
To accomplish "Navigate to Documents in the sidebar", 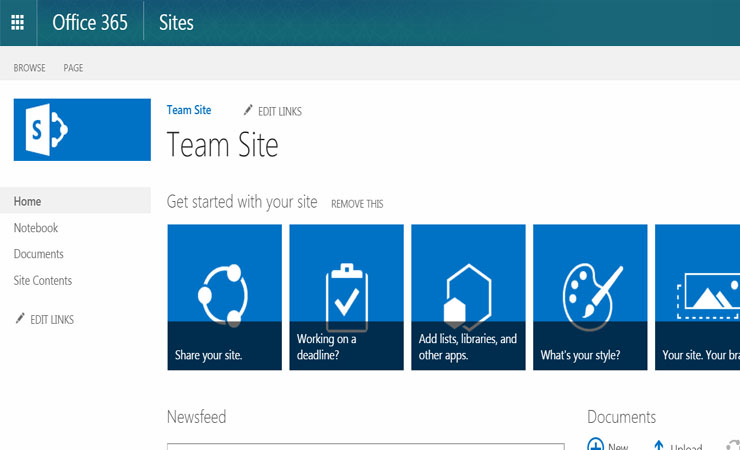I will point(38,254).
